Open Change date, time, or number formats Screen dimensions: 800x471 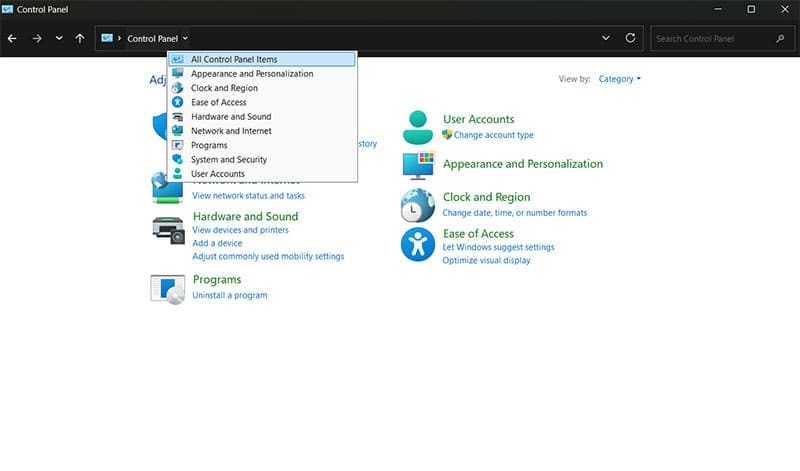click(x=515, y=213)
